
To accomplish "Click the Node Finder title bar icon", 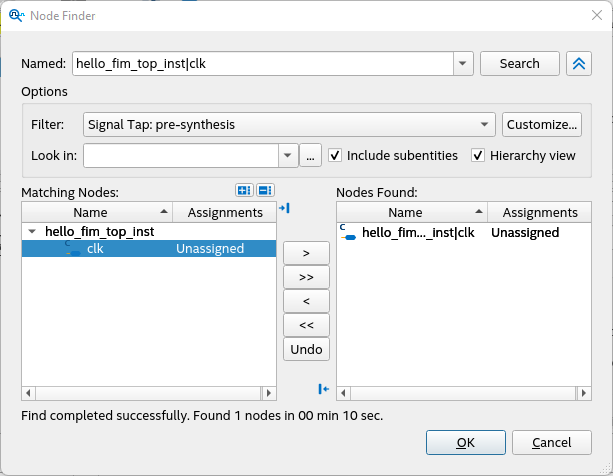I will pyautogui.click(x=15, y=14).
